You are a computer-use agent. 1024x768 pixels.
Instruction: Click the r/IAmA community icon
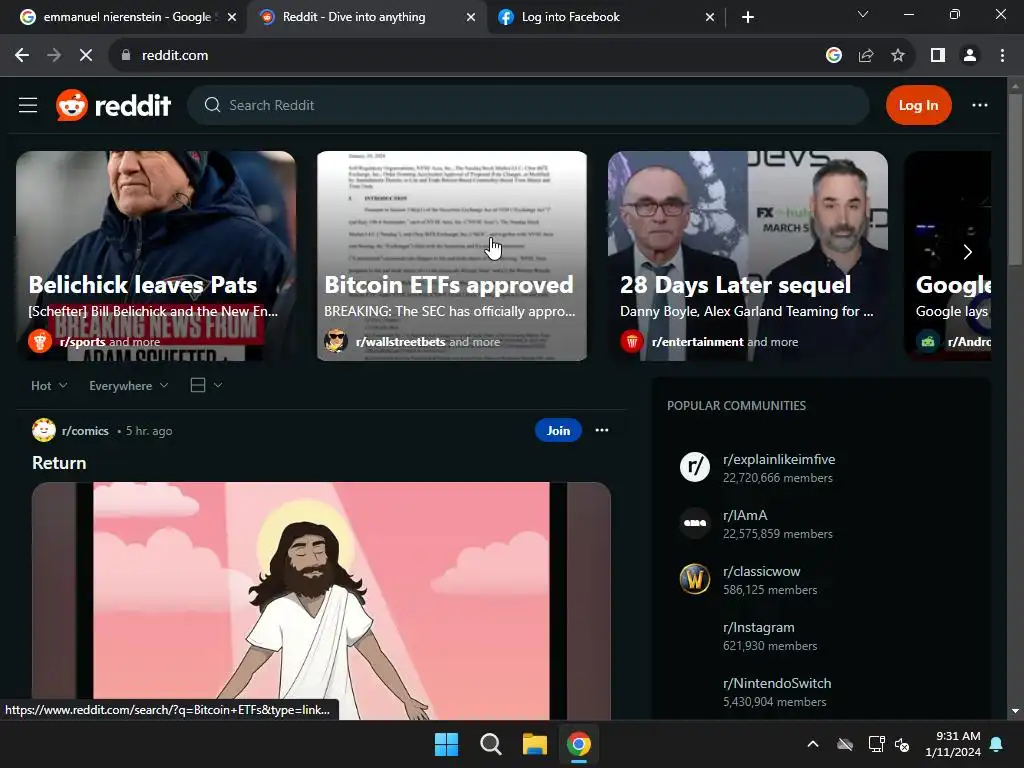(x=695, y=523)
